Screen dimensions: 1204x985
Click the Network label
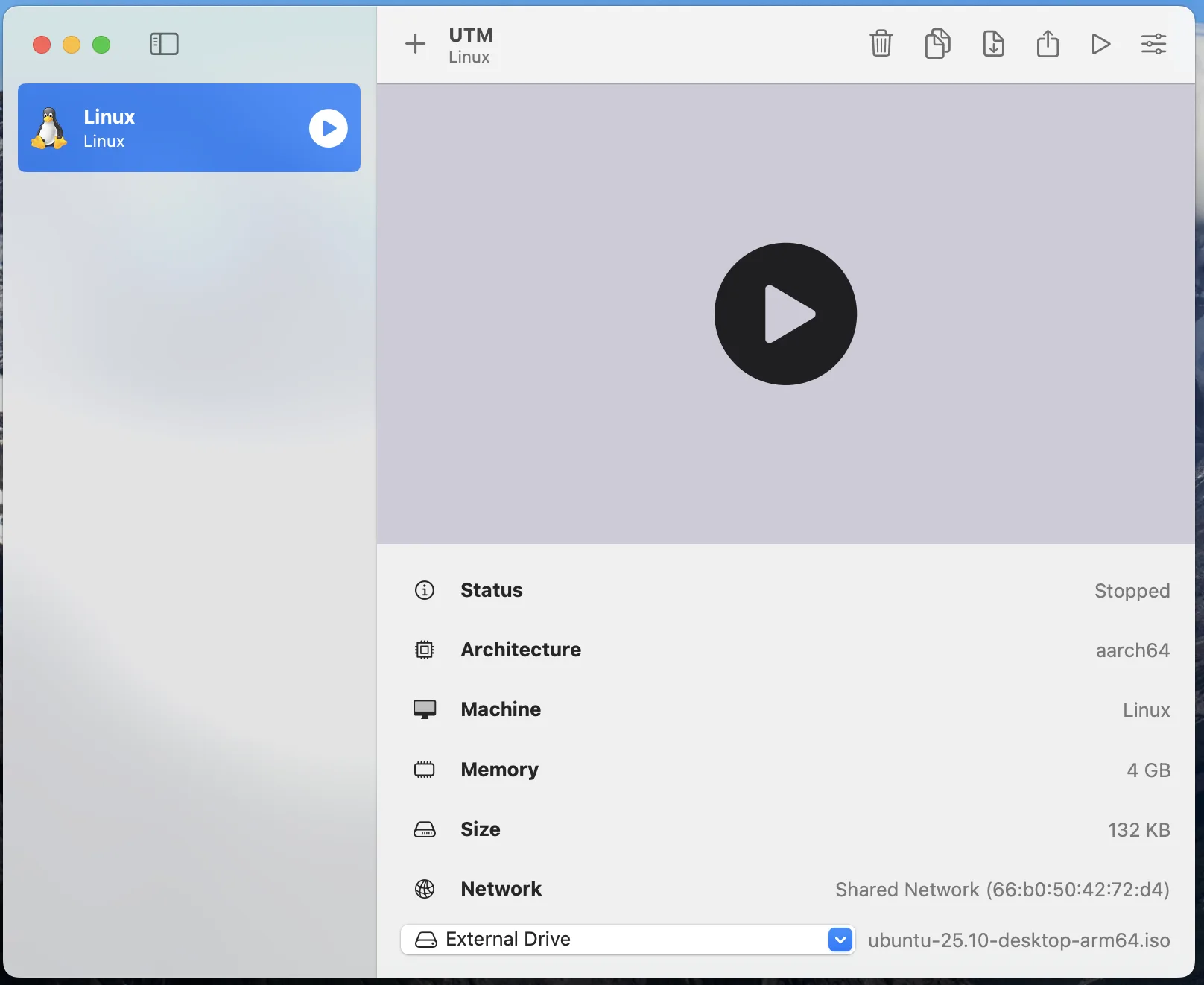click(x=501, y=889)
